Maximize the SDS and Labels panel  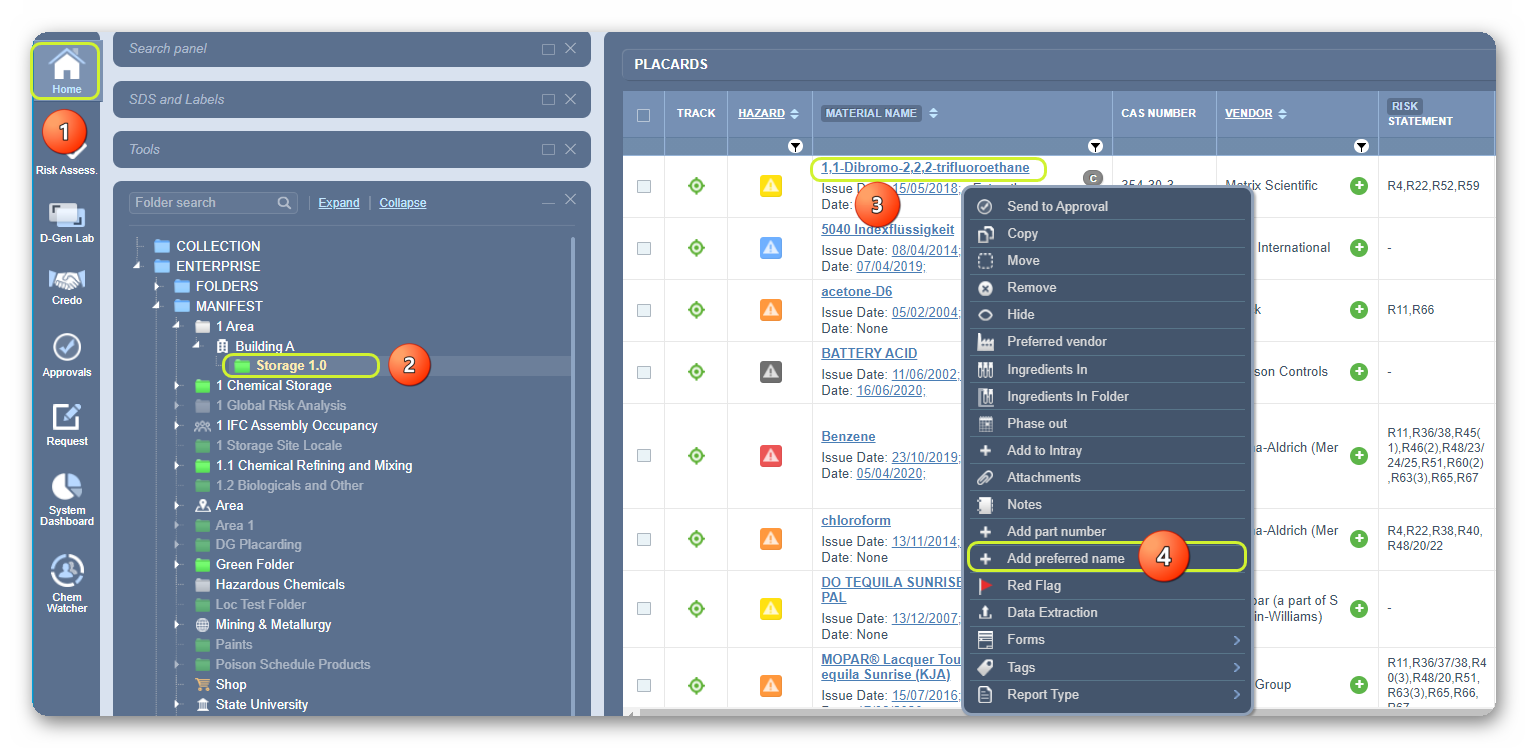[548, 99]
